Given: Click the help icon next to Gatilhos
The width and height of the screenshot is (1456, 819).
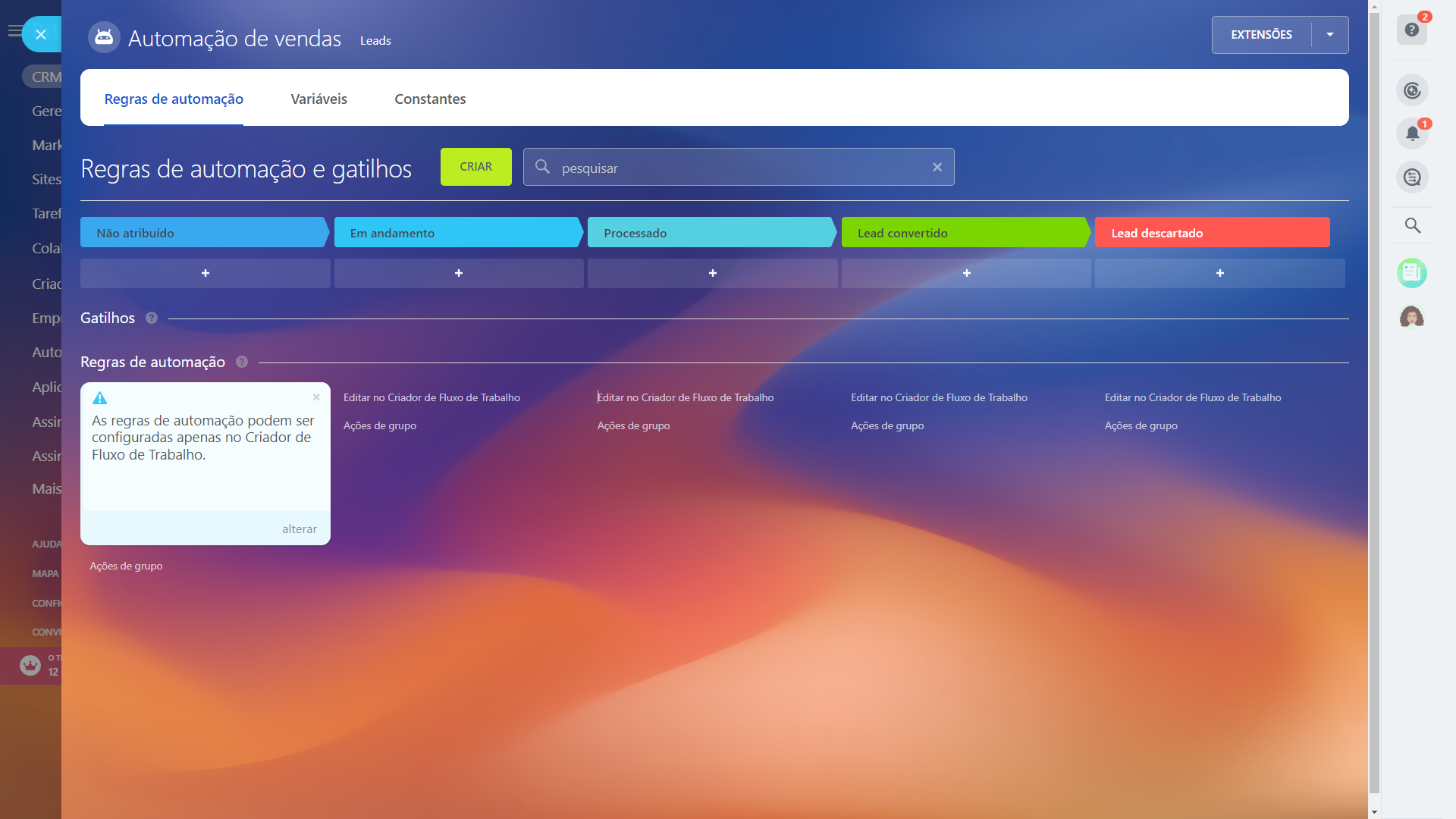Looking at the screenshot, I should (x=152, y=318).
